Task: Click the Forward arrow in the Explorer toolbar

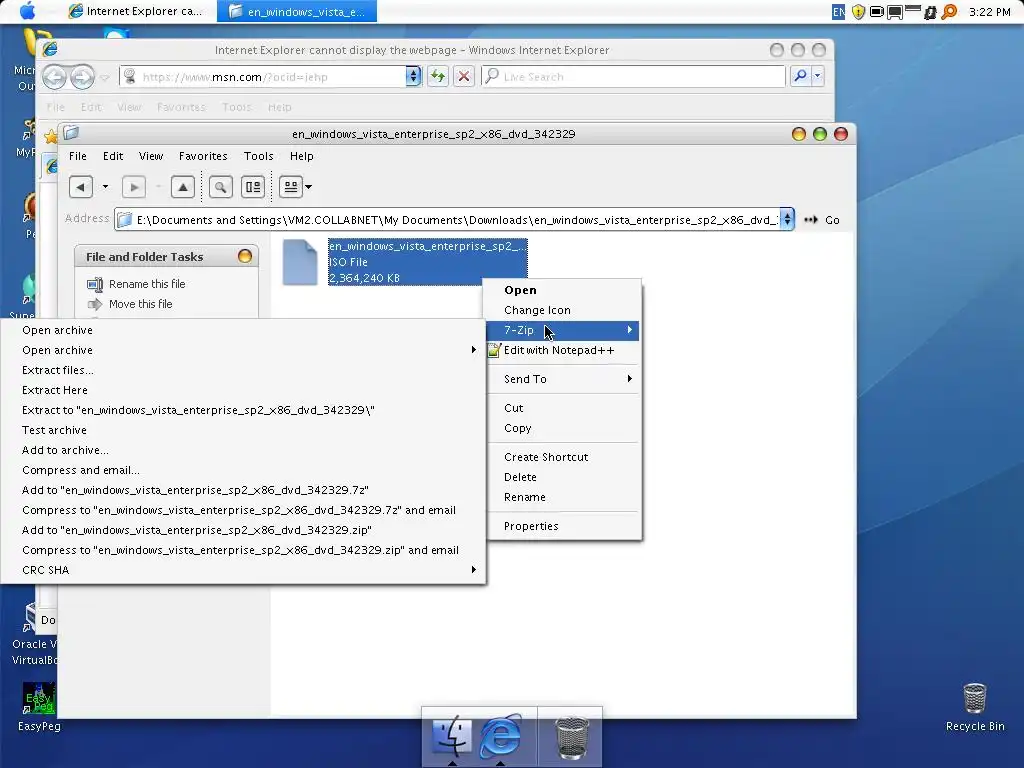Action: point(134,187)
